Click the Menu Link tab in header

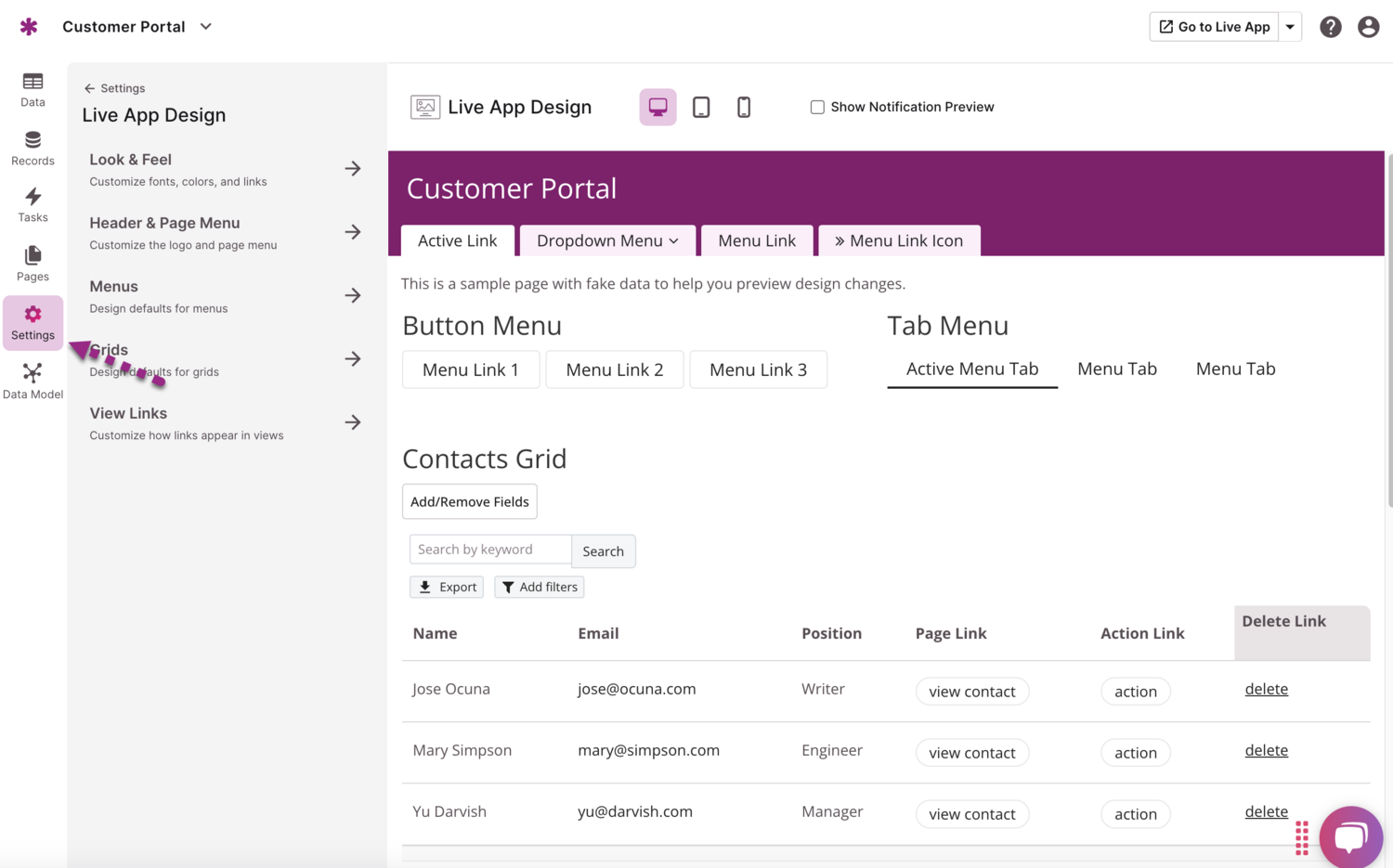(756, 240)
